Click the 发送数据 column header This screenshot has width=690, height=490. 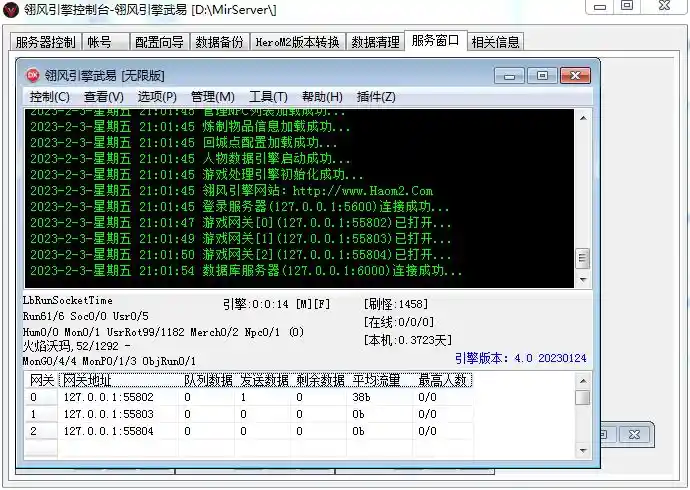point(264,380)
